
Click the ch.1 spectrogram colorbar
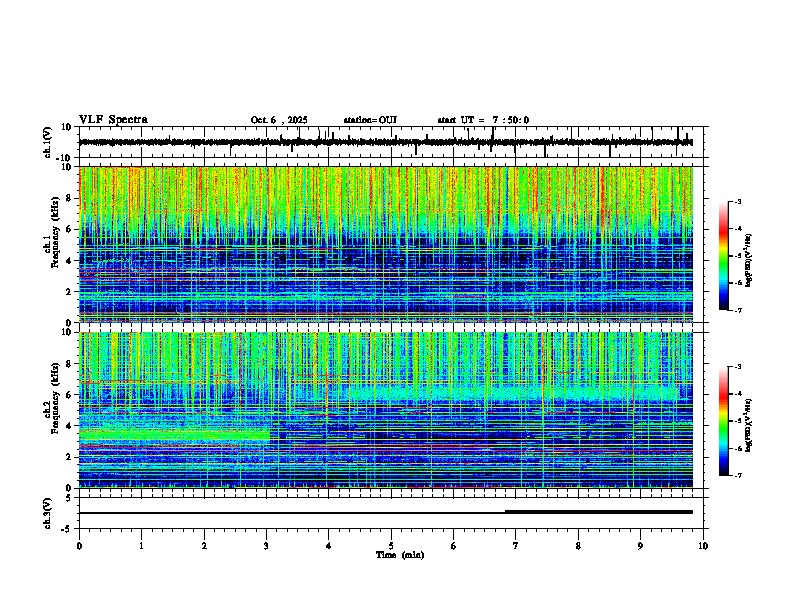click(x=723, y=256)
